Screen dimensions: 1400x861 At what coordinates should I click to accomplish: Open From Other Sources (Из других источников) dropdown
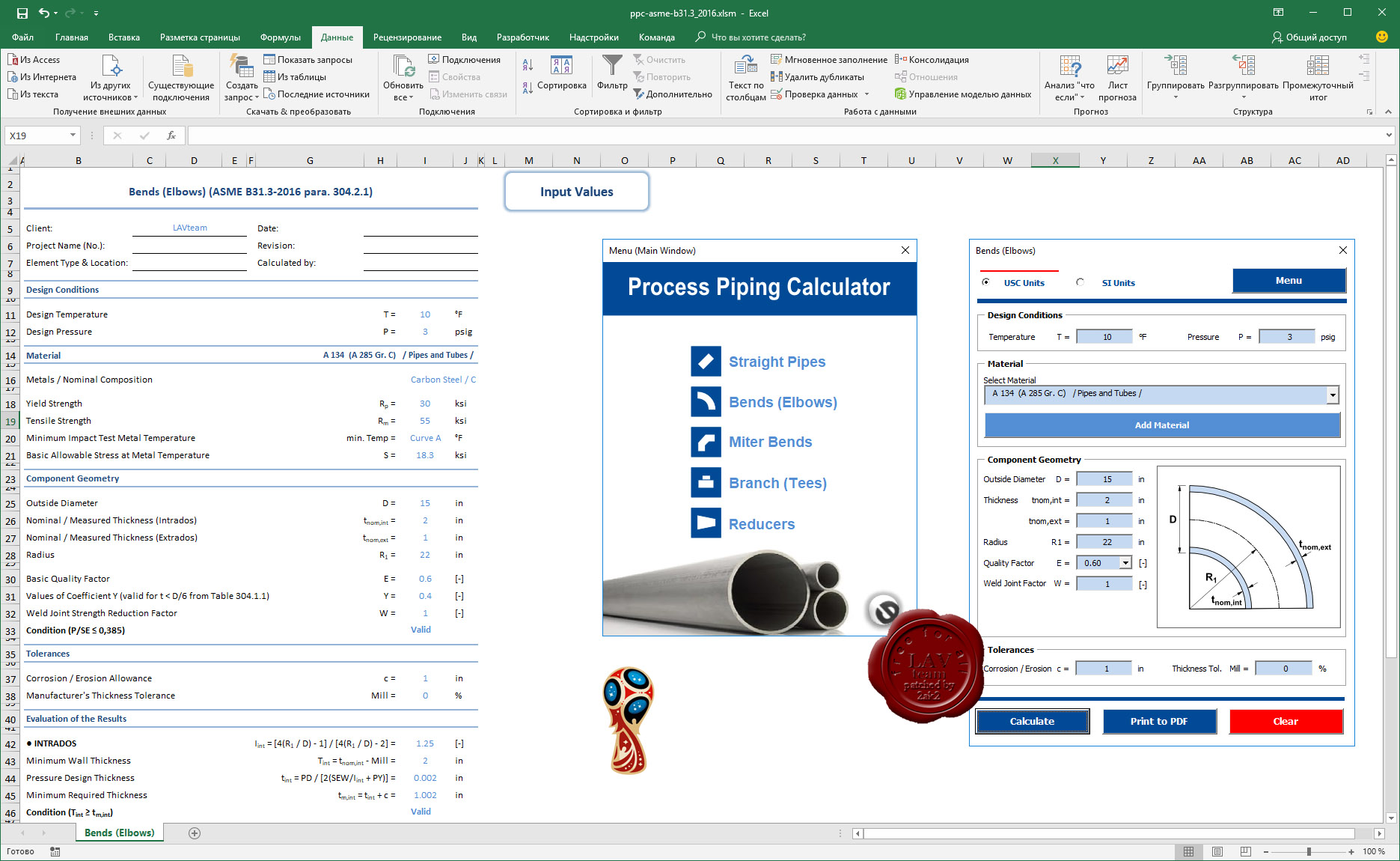point(111,78)
